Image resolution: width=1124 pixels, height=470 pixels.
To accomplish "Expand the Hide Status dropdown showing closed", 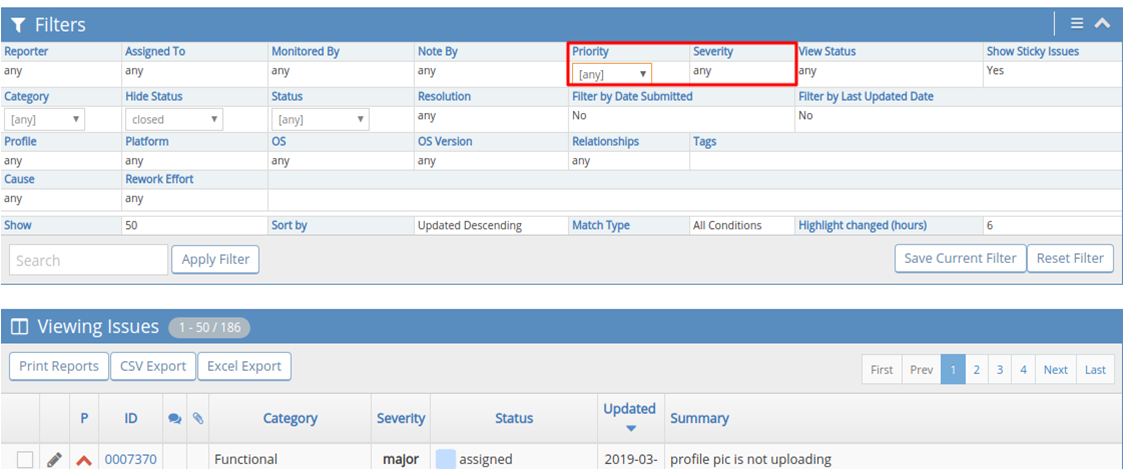I will pos(173,120).
